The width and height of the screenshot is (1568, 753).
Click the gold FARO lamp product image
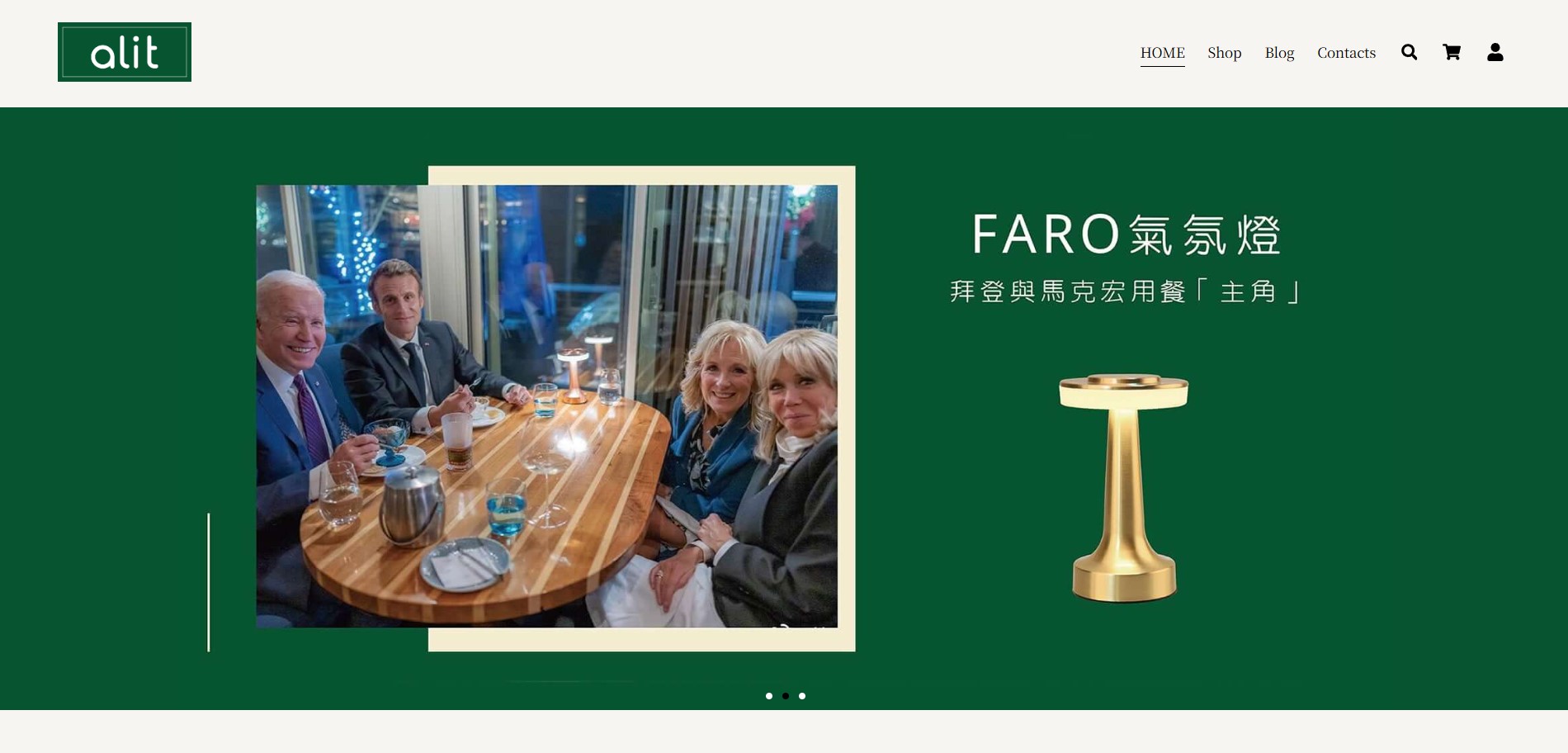click(x=1123, y=488)
